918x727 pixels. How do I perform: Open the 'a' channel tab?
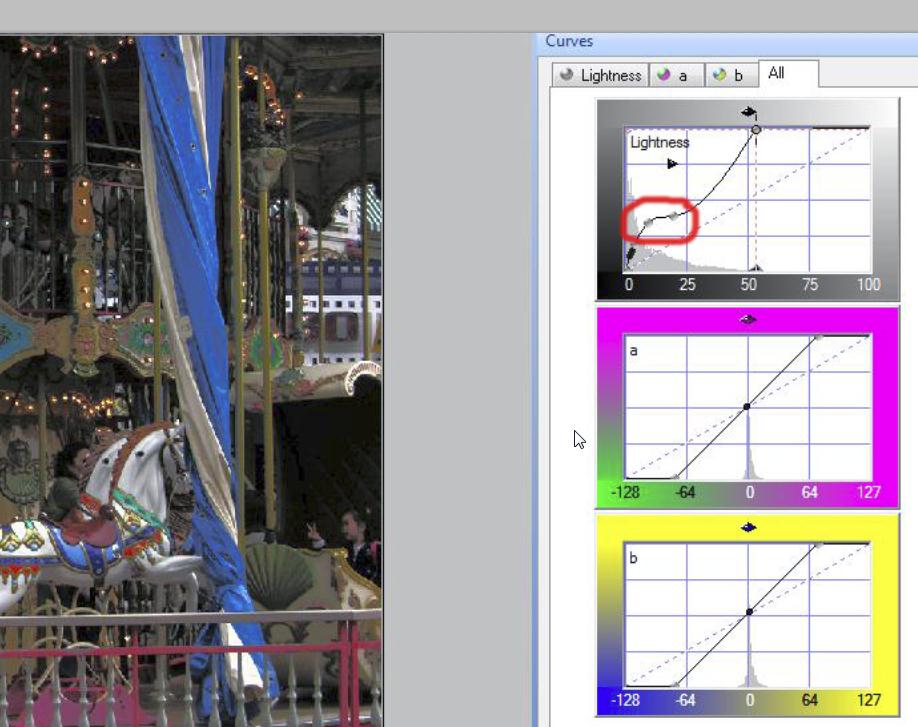pos(676,75)
